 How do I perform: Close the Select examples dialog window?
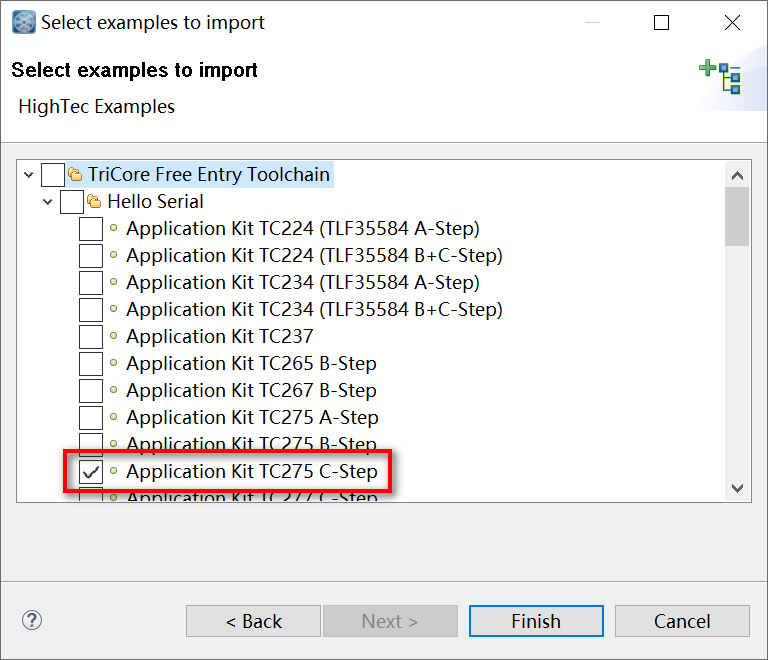732,23
